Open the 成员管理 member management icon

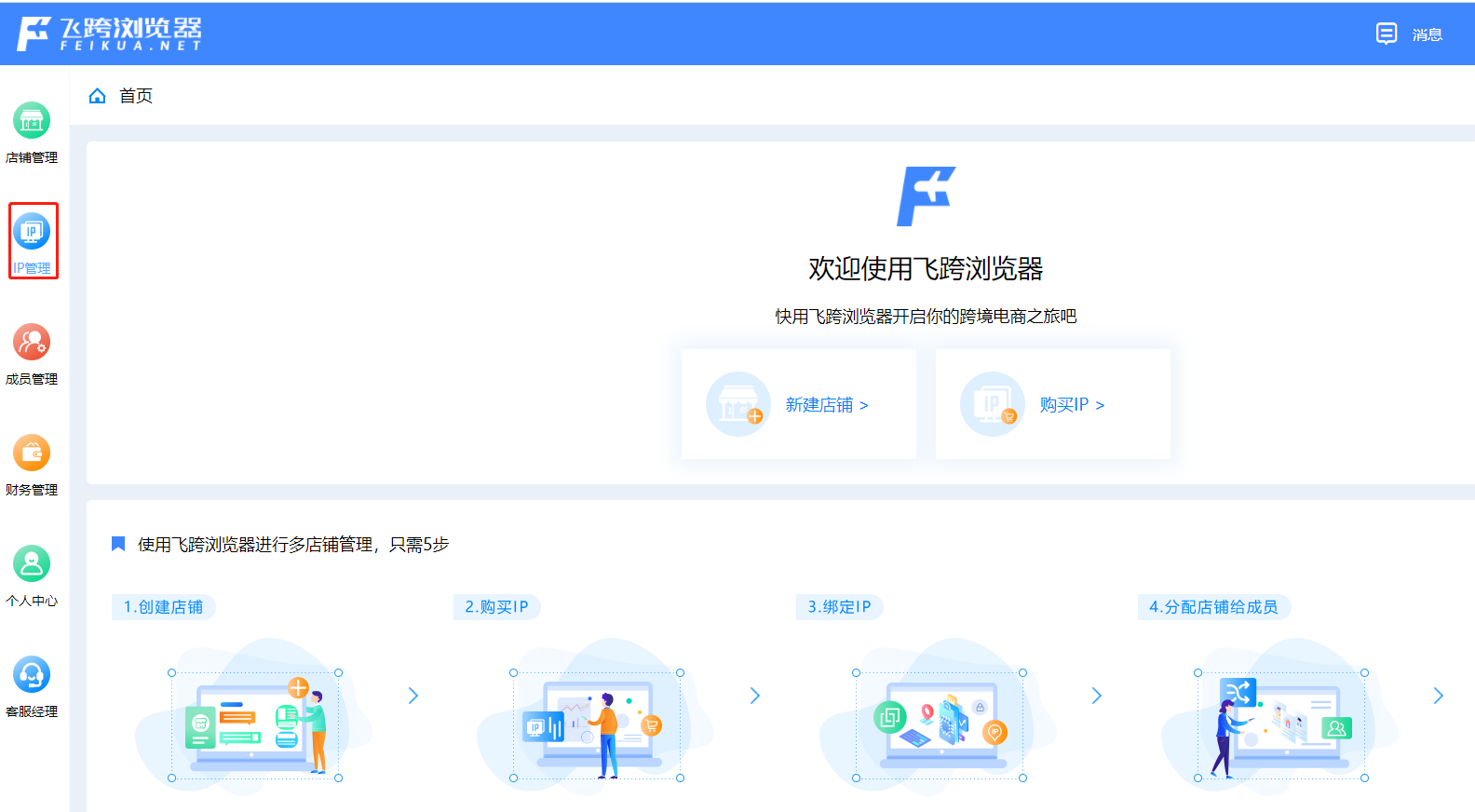[x=32, y=342]
